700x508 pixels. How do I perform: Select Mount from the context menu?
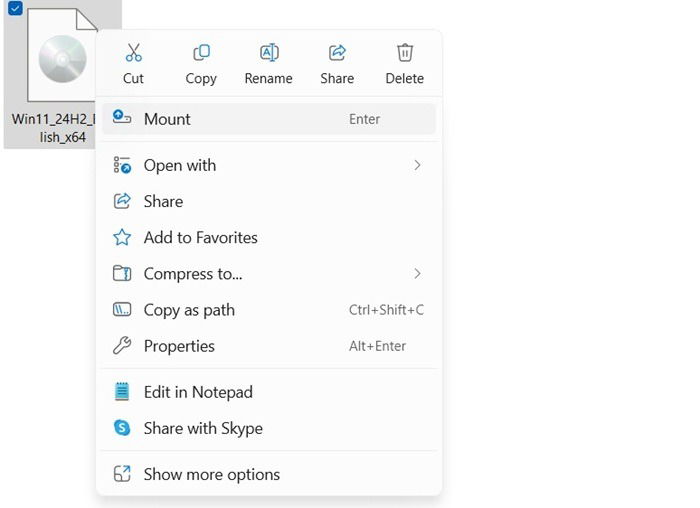click(x=167, y=119)
